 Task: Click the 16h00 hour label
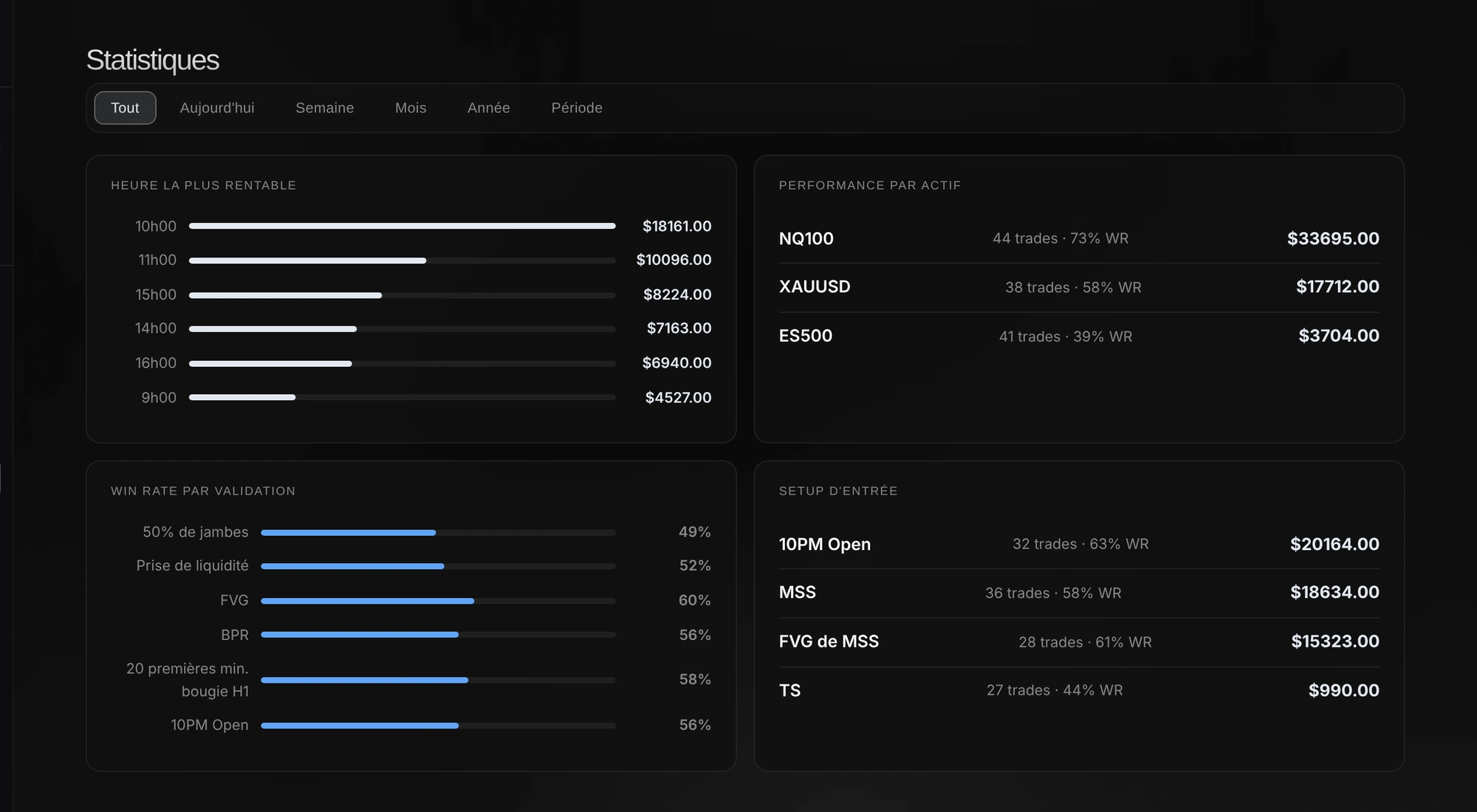point(156,363)
